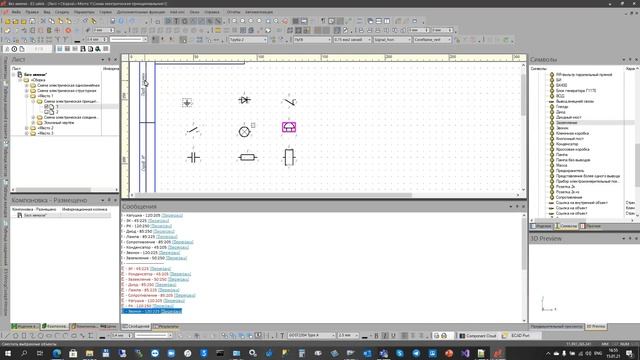Click the line drawing tool in bottom toolbar
The height and width of the screenshot is (360, 640).
[7, 336]
